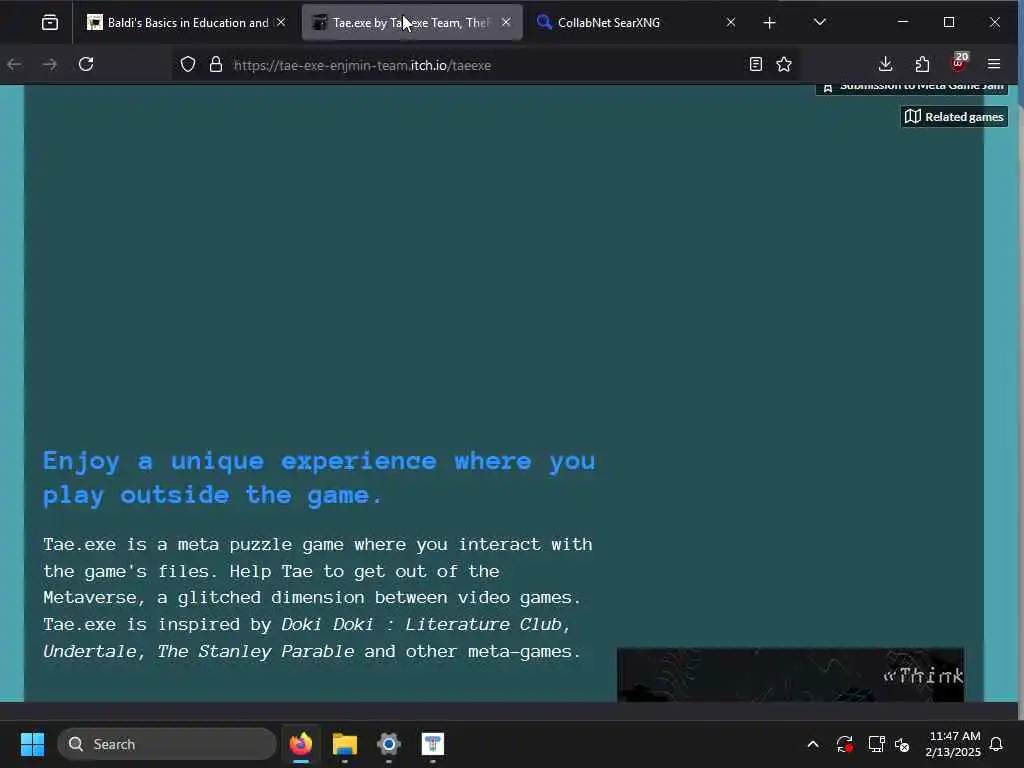The width and height of the screenshot is (1024, 768).
Task: Click the 'Tae.exe is a meta puzzle' paragraph
Action: (x=318, y=598)
